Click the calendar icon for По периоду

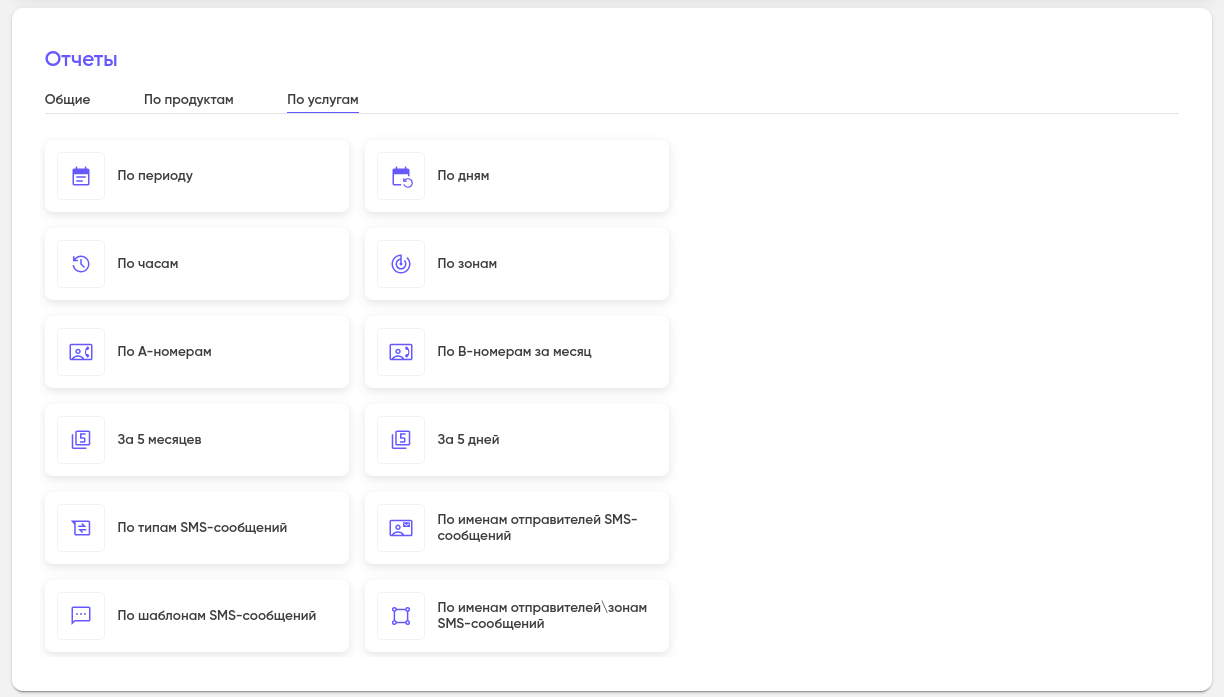tap(81, 176)
